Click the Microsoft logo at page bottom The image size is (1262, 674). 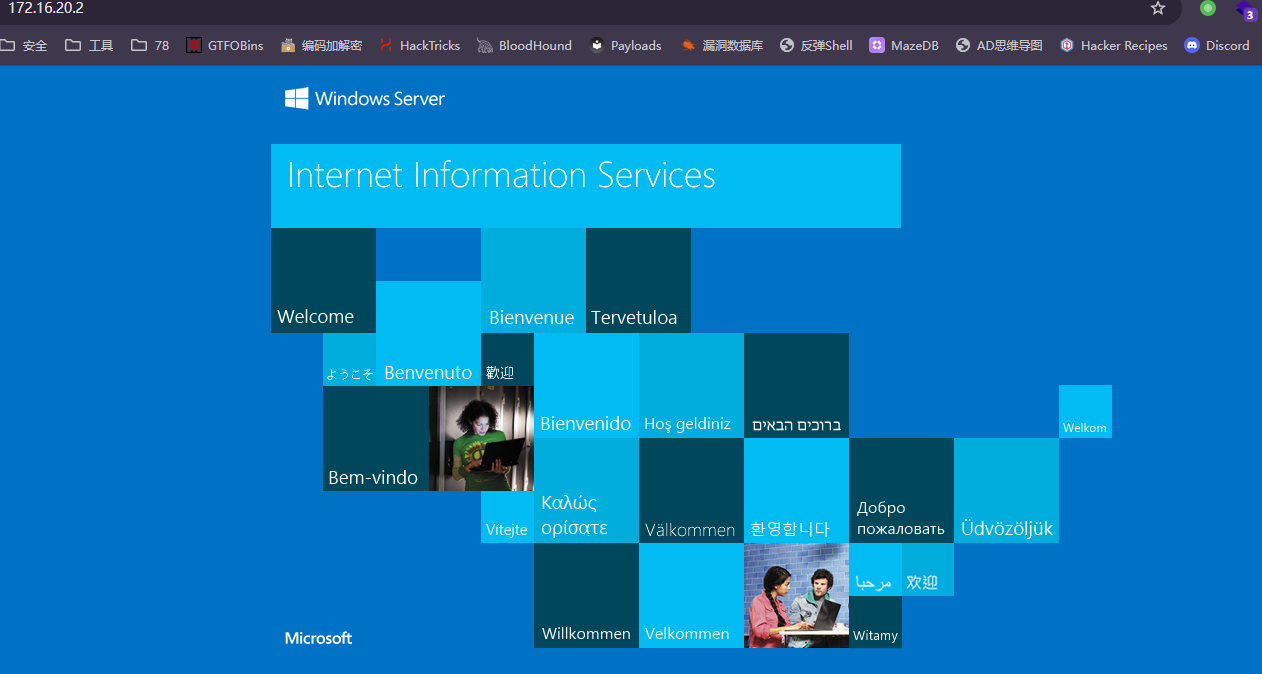click(x=318, y=638)
